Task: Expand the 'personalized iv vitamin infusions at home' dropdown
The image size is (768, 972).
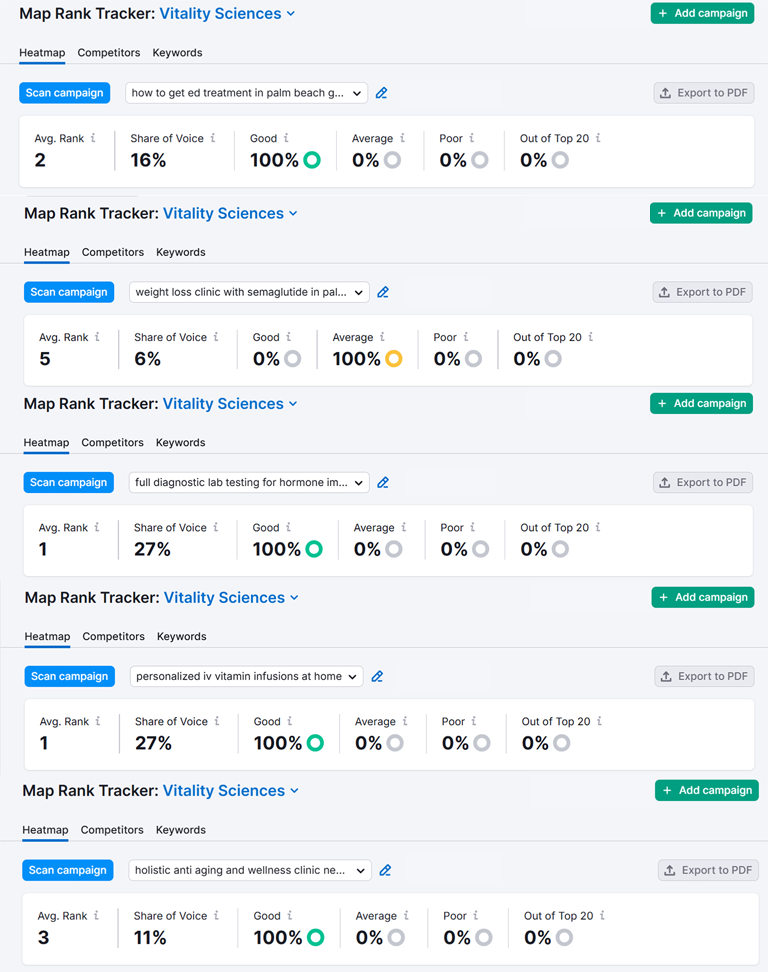Action: (x=246, y=676)
